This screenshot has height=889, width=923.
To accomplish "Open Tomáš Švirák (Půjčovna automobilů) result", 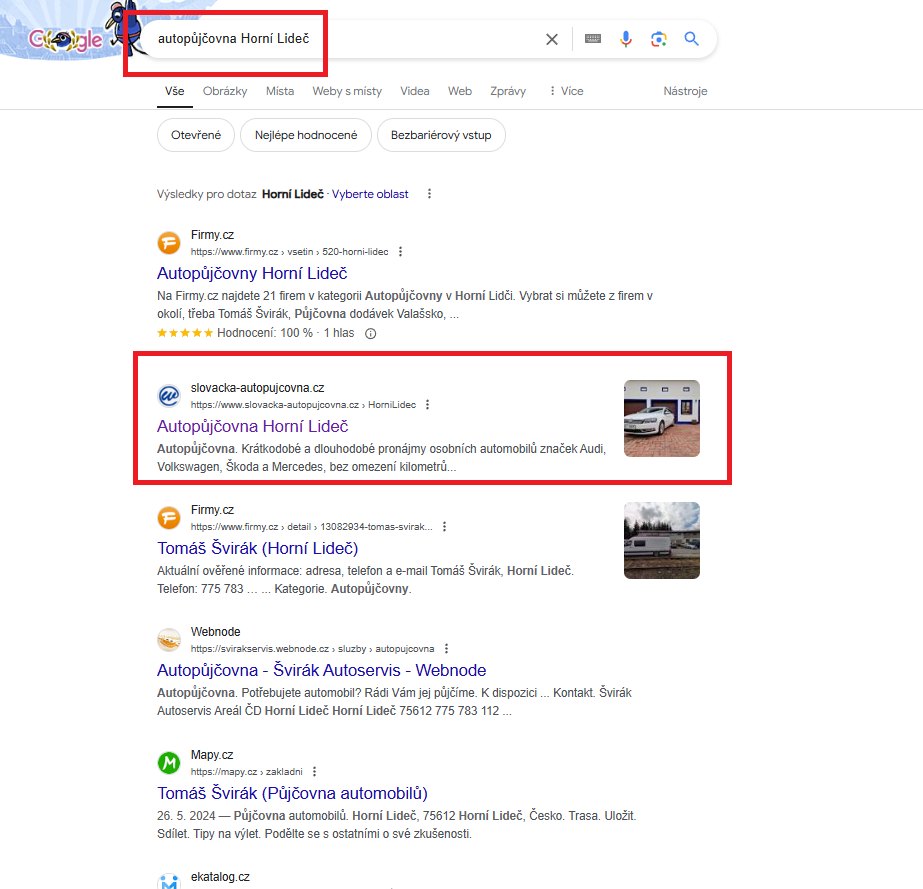I will click(292, 793).
